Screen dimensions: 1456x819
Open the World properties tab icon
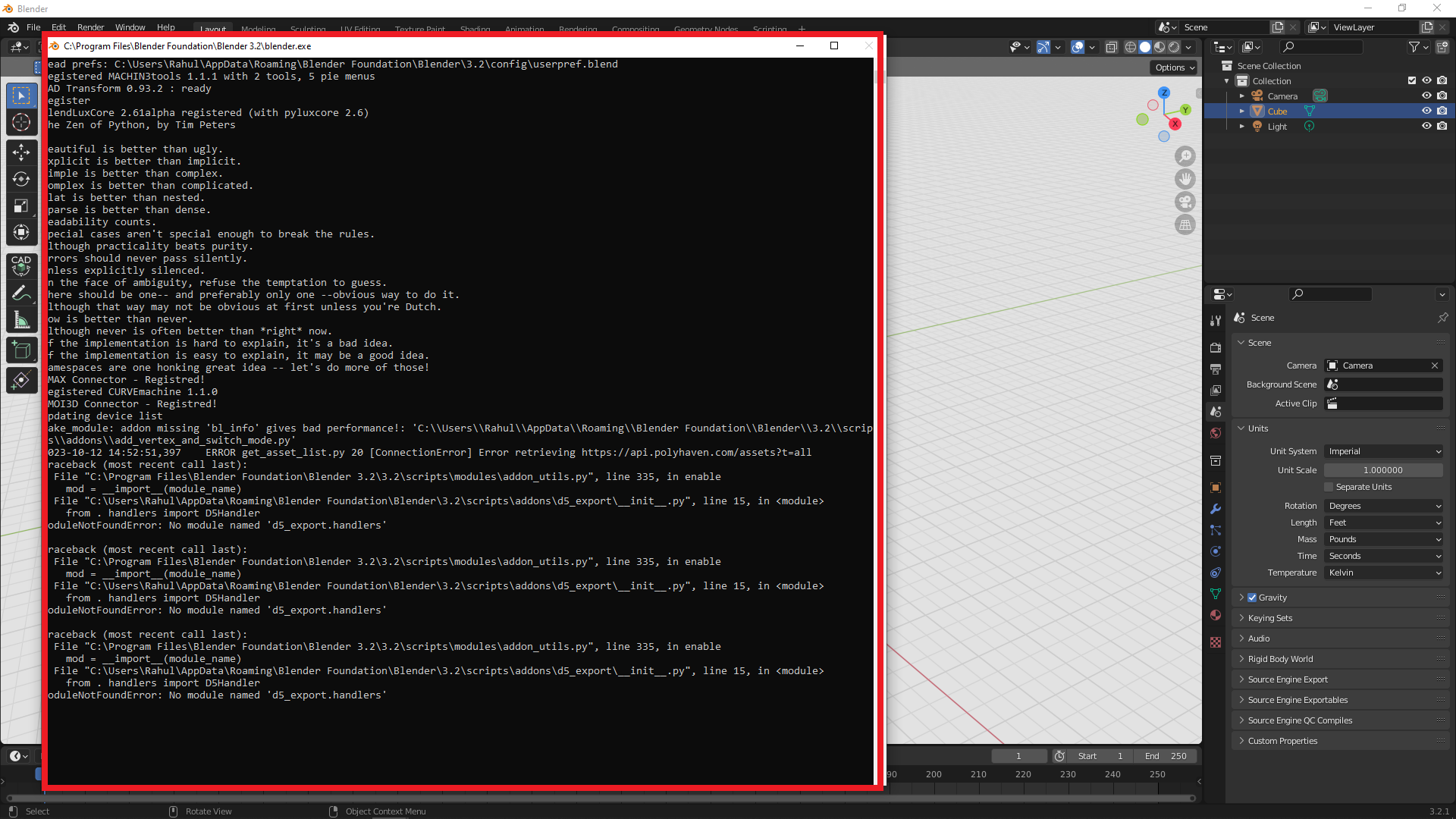(x=1216, y=433)
